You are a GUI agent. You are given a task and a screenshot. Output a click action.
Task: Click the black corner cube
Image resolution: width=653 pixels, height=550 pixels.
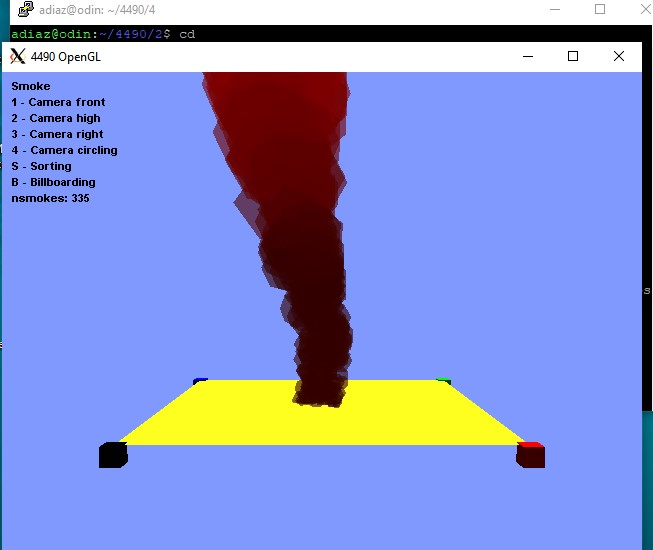[x=113, y=455]
